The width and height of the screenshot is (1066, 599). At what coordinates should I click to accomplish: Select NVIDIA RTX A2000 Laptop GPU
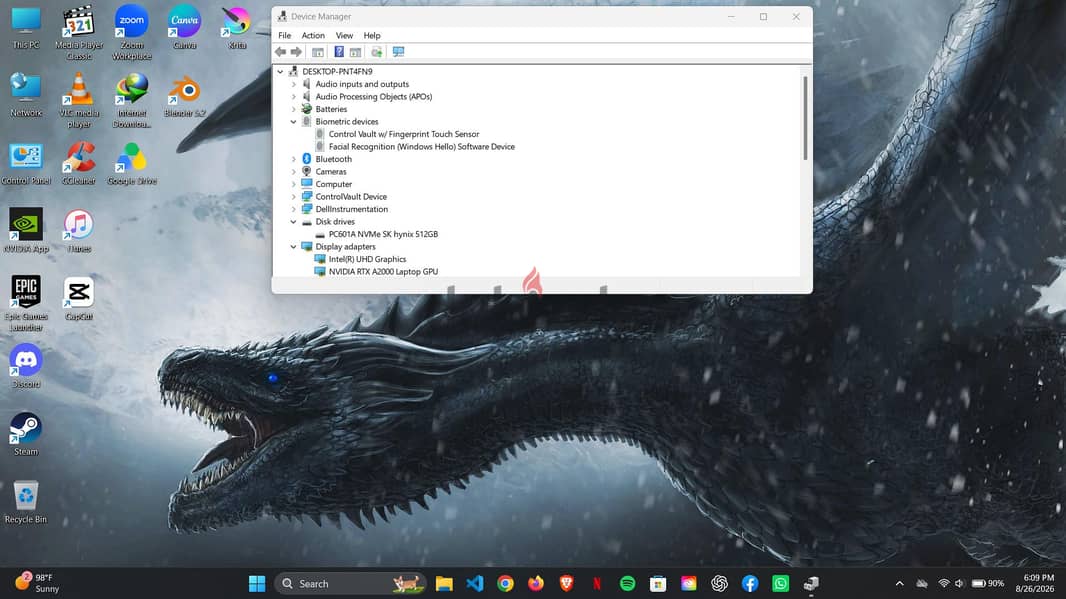click(383, 271)
